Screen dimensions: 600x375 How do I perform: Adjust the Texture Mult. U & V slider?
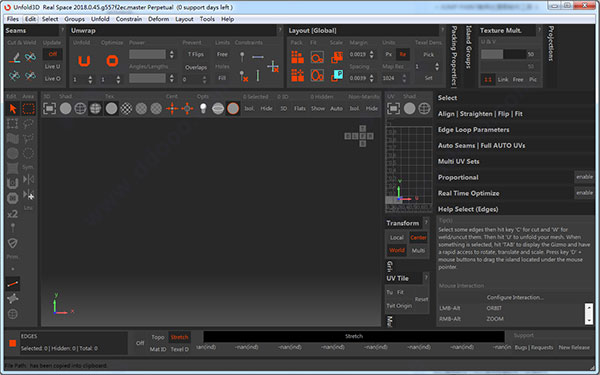(x=504, y=54)
